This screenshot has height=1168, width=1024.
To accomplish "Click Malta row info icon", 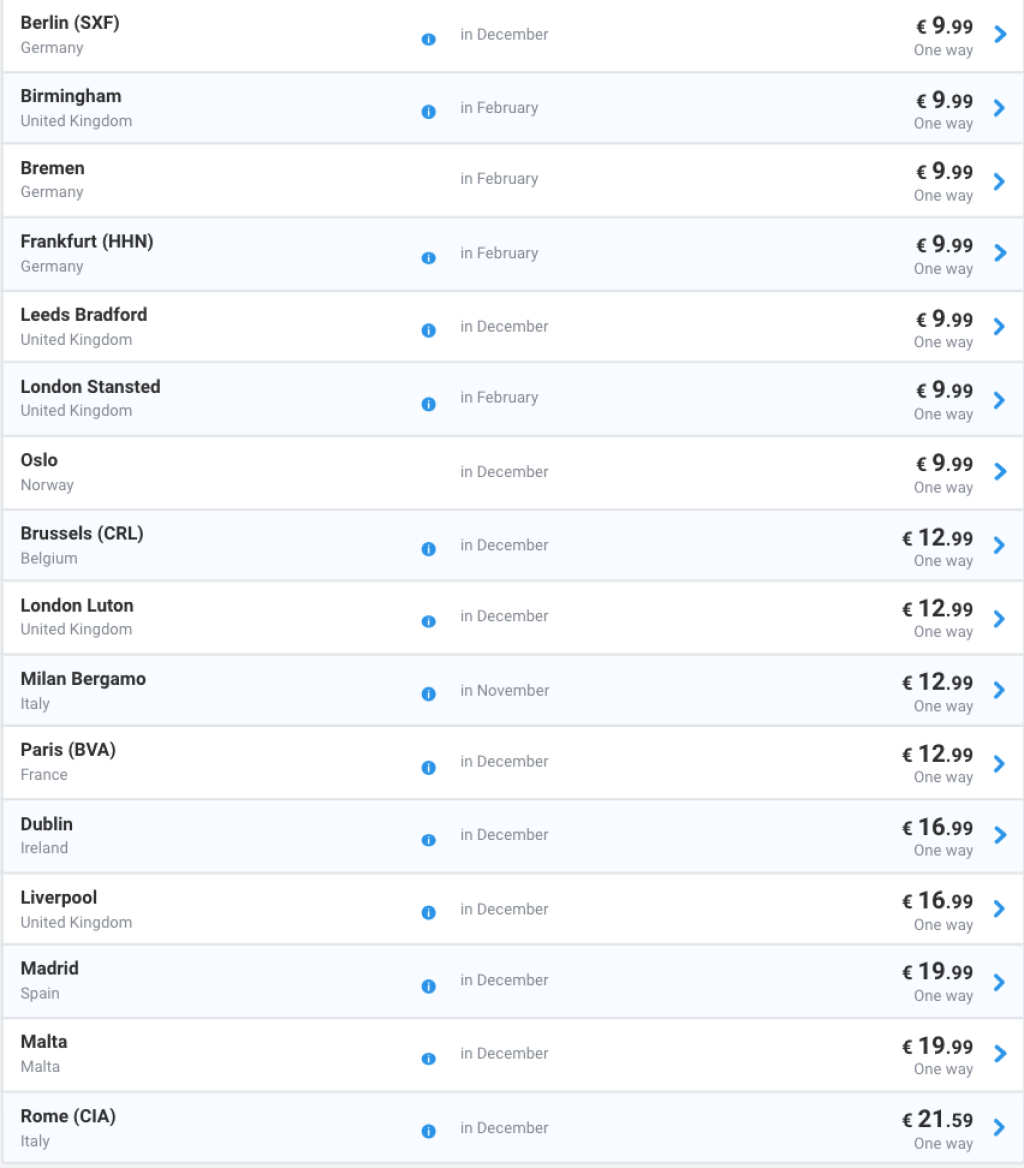I will 428,1058.
